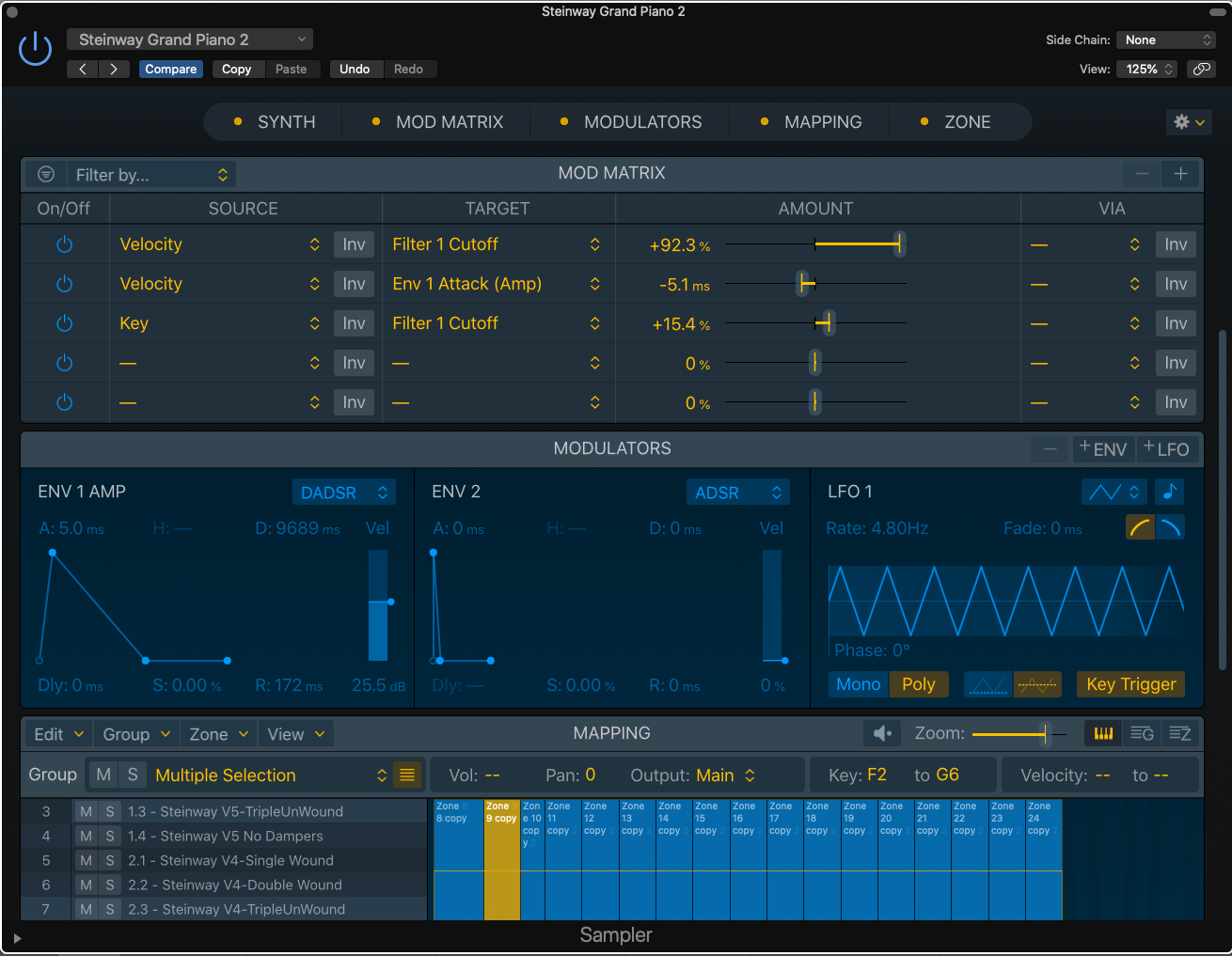The width and height of the screenshot is (1232, 956).
Task: Set LFO 1 to Mono mode
Action: click(x=859, y=684)
